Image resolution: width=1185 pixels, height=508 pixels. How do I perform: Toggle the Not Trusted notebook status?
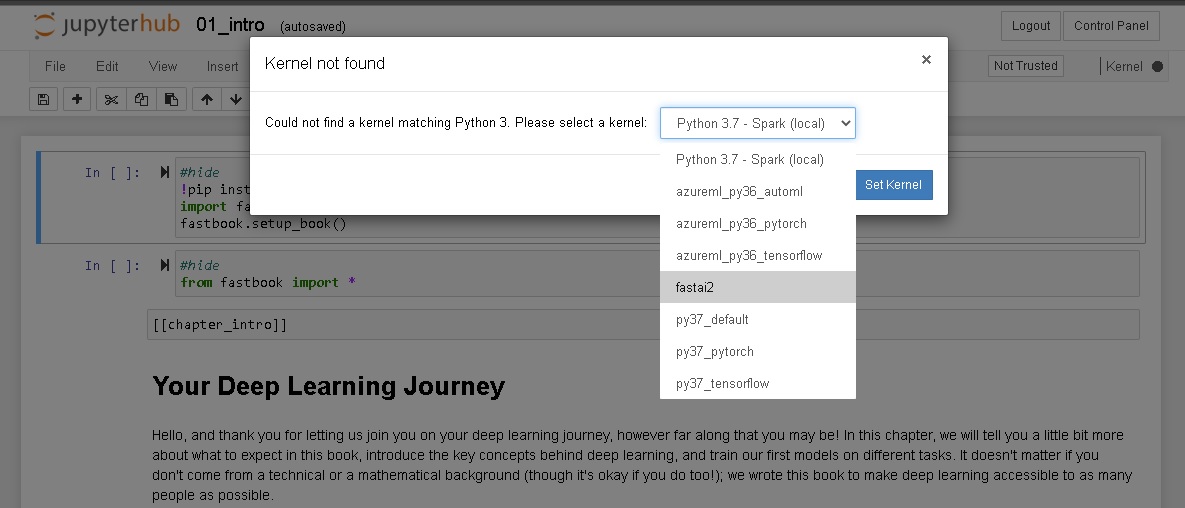(1025, 66)
